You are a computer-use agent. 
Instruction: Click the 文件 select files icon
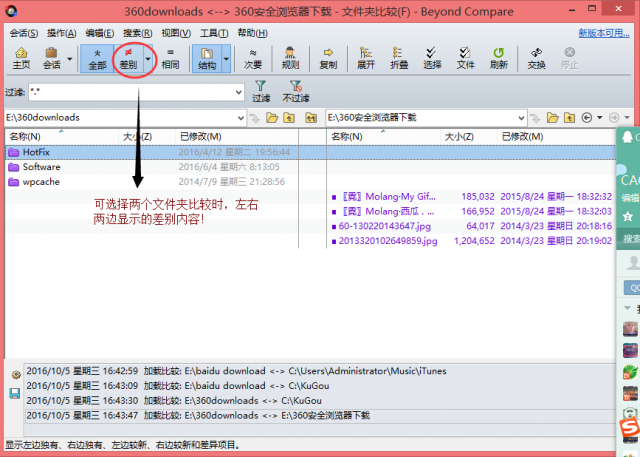click(465, 58)
